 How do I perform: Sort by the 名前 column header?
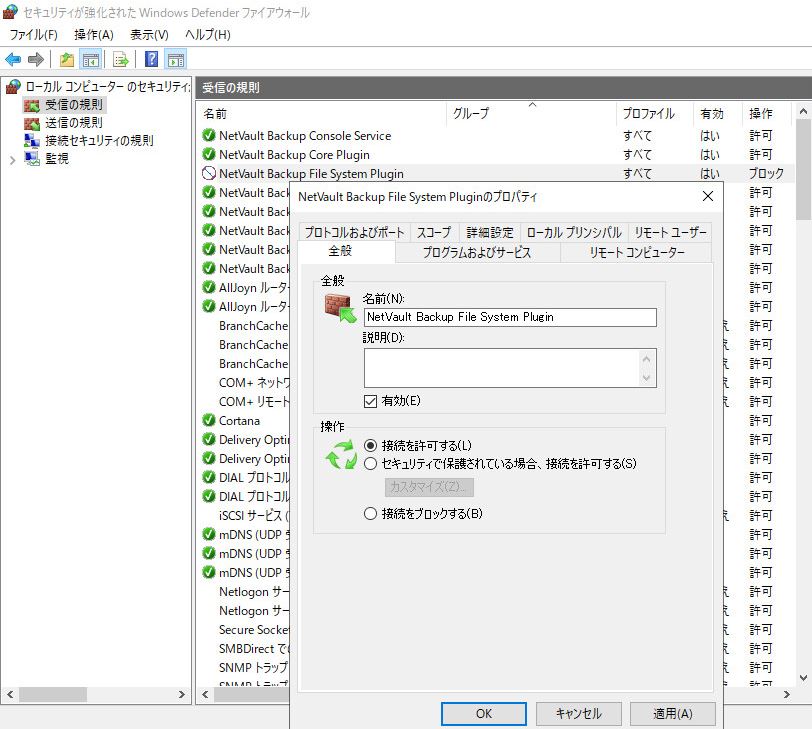pyautogui.click(x=321, y=113)
